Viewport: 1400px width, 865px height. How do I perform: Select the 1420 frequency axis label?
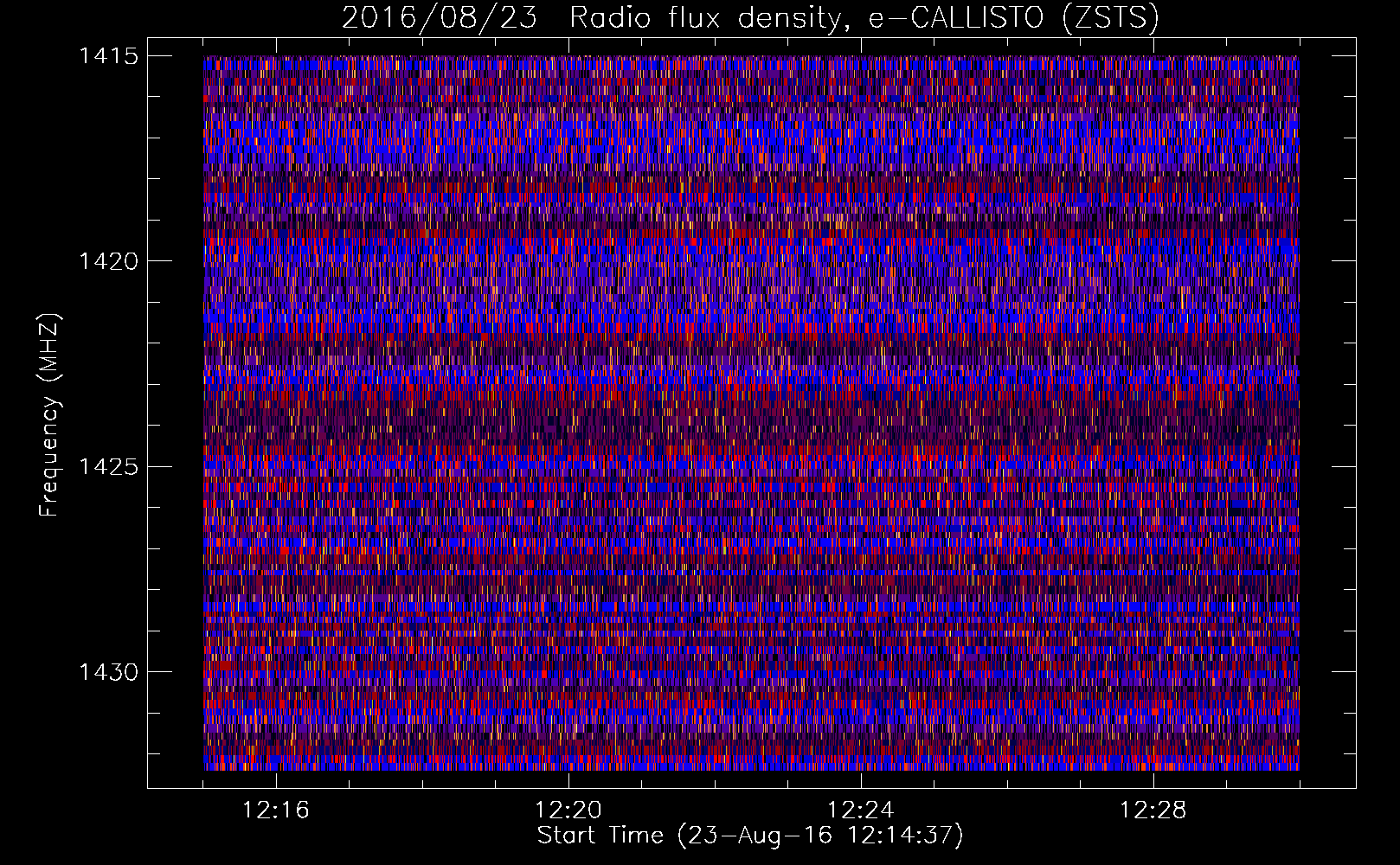point(108,261)
